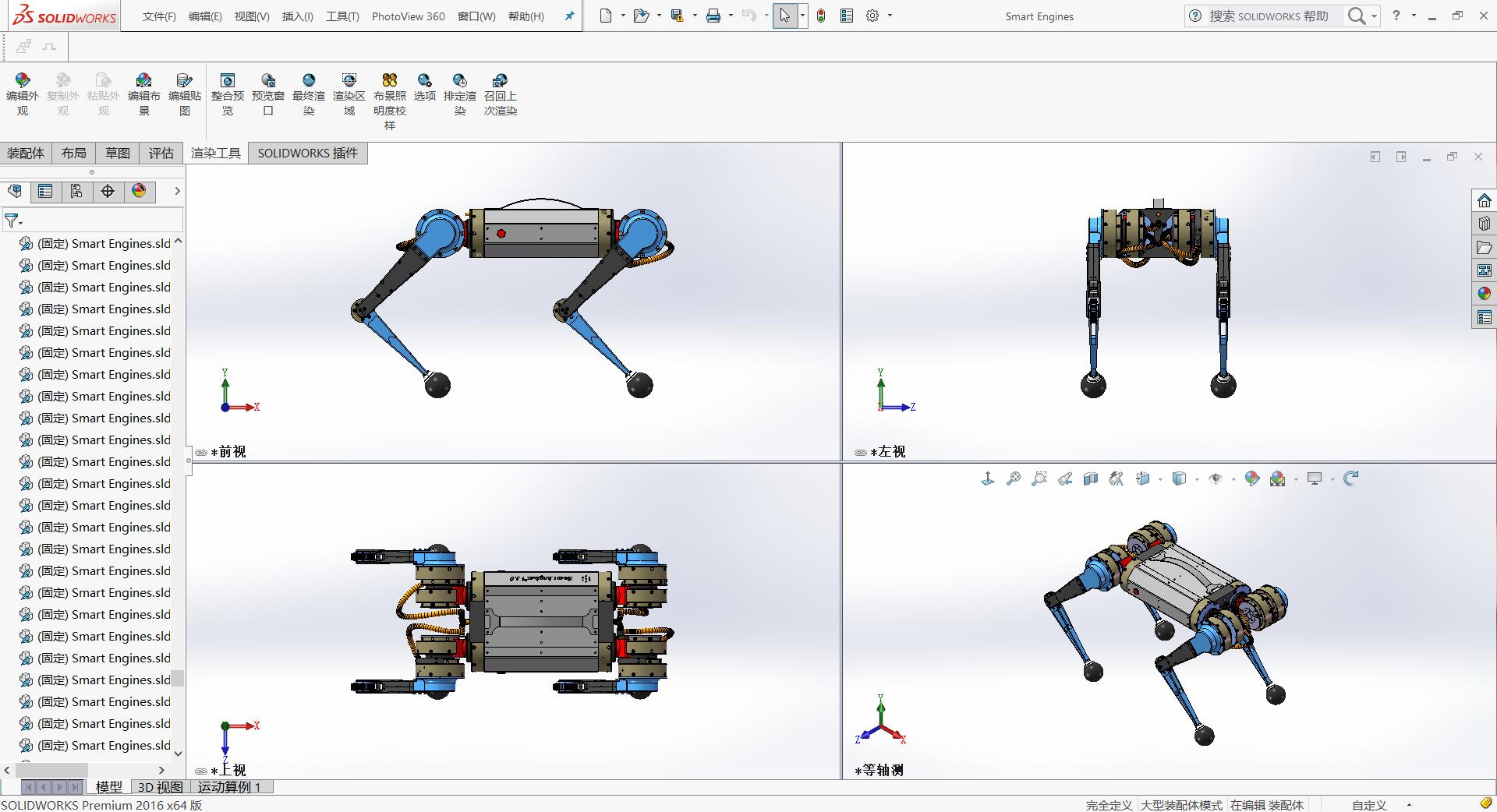Click the SOLIDWORKS help search field

1268,16
